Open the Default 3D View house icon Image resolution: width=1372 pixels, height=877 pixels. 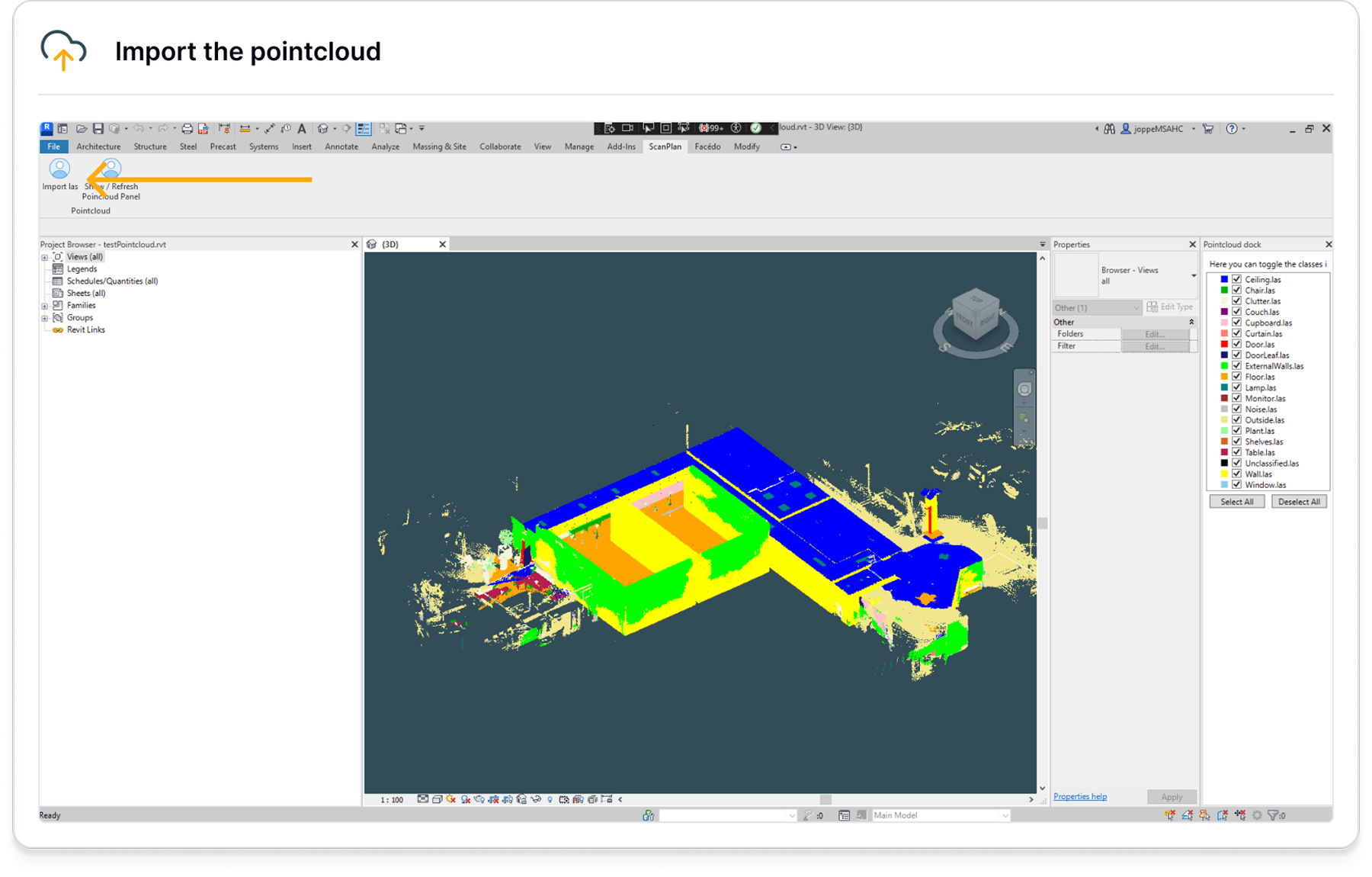(x=323, y=128)
